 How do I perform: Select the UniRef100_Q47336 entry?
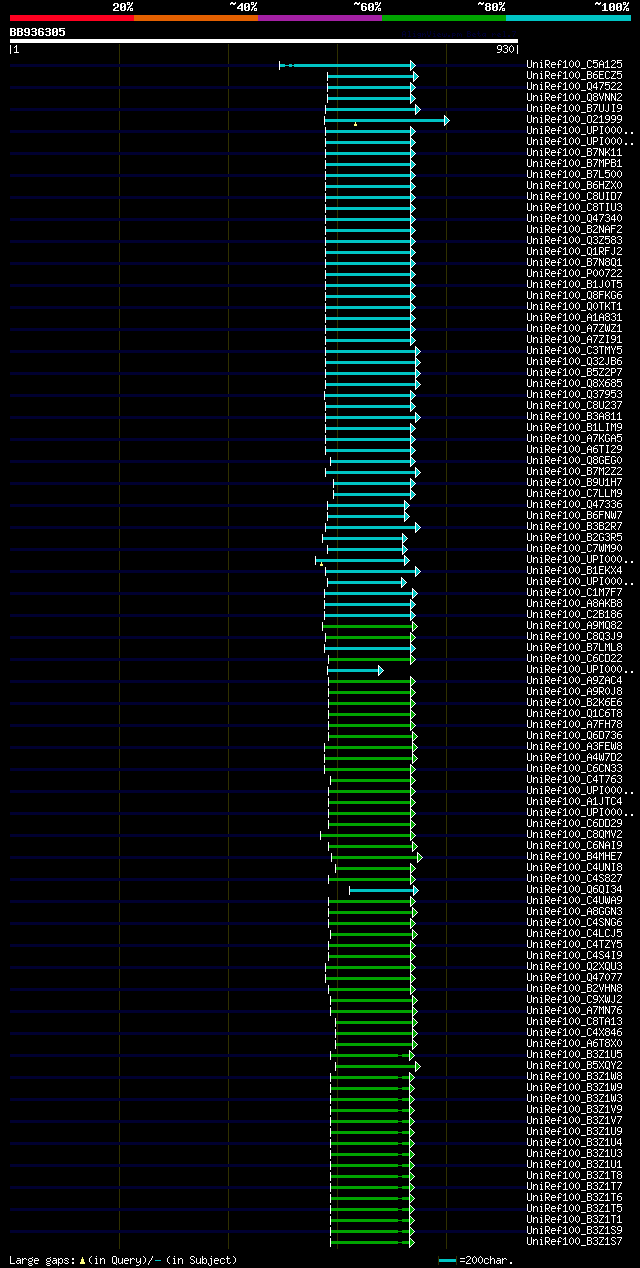click(574, 504)
